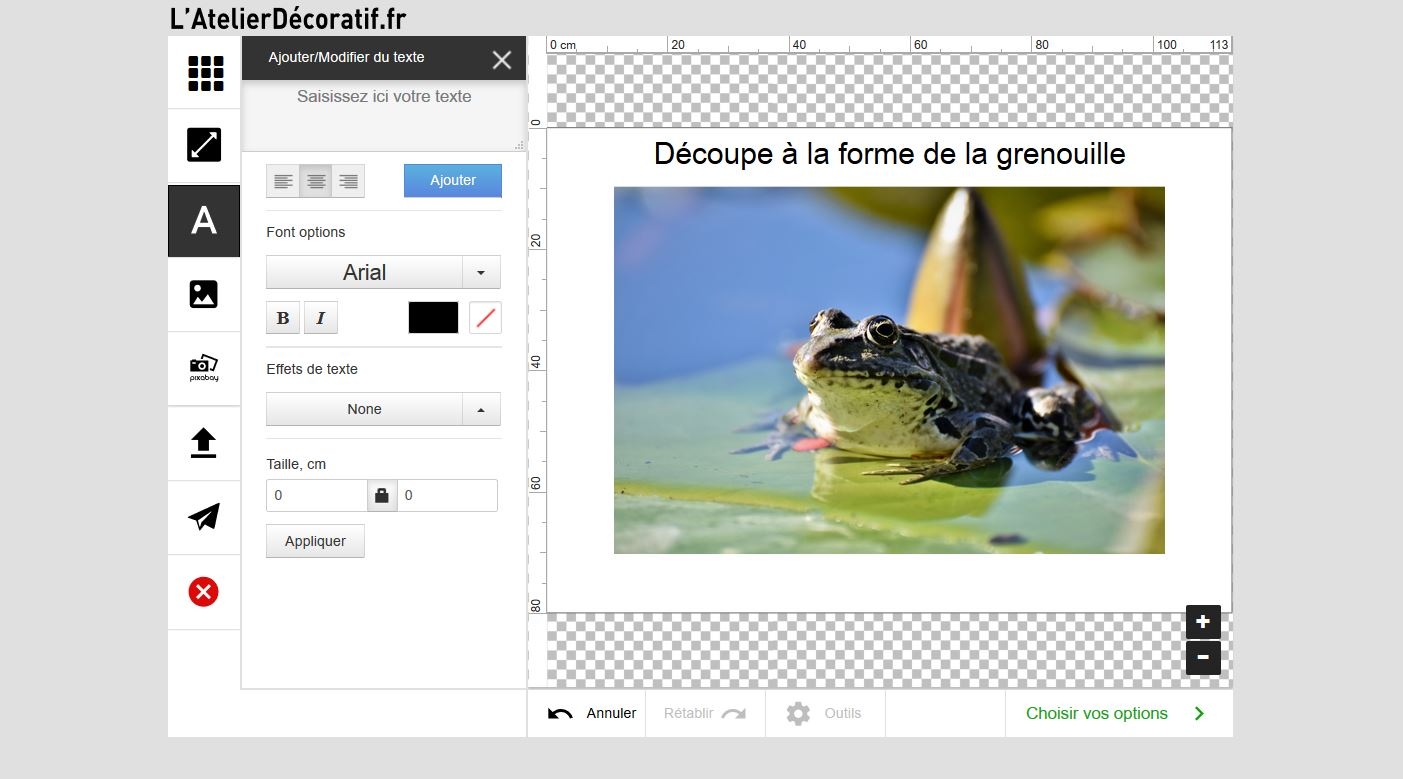Toggle the size aspect ratio lock
The image size is (1403, 779).
coord(381,496)
